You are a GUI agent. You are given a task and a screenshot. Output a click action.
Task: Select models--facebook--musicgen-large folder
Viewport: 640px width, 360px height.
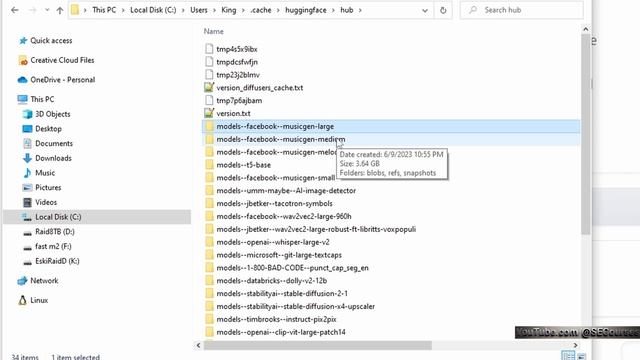[x=275, y=126]
